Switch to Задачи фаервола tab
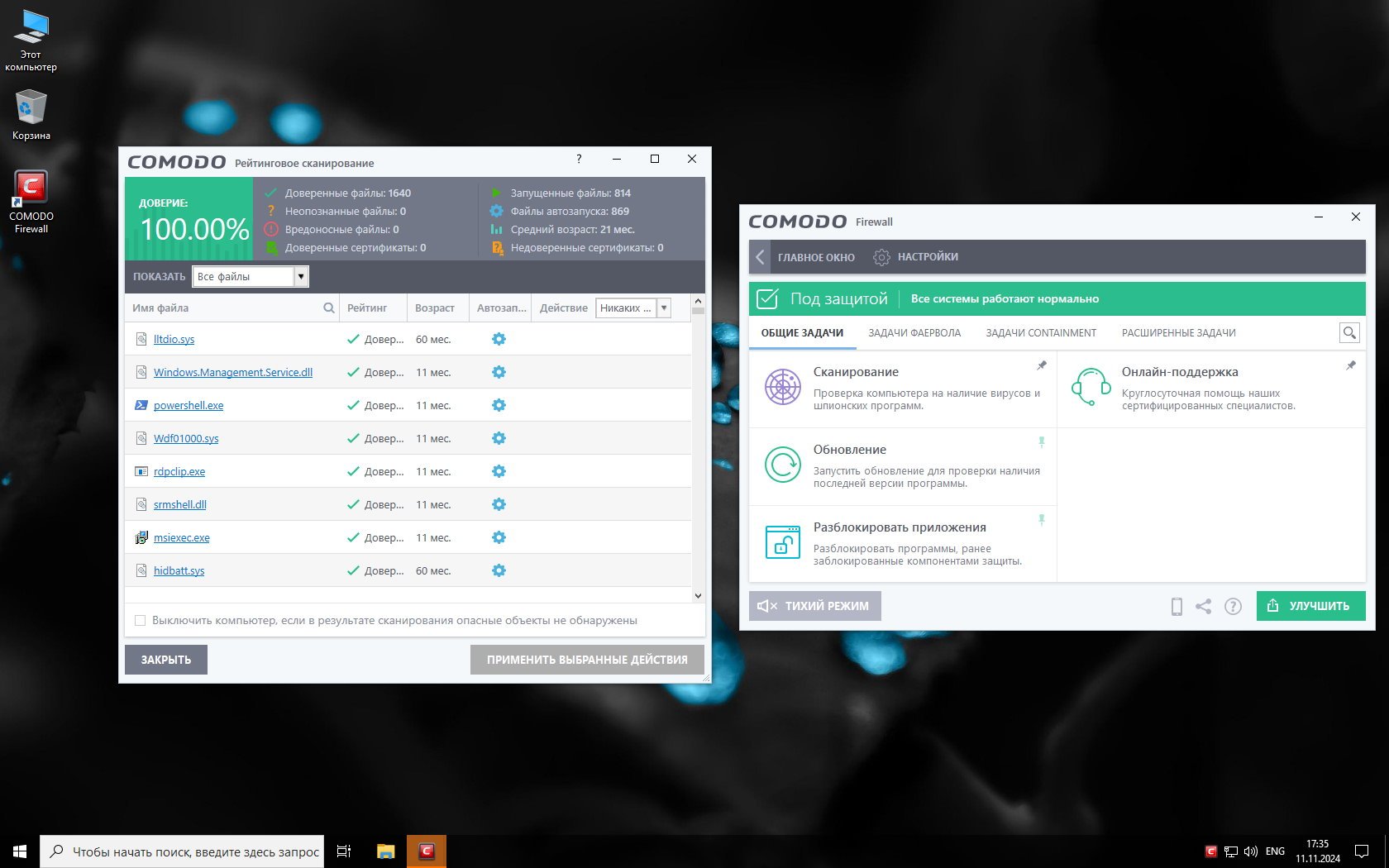The height and width of the screenshot is (868, 1389). [914, 333]
